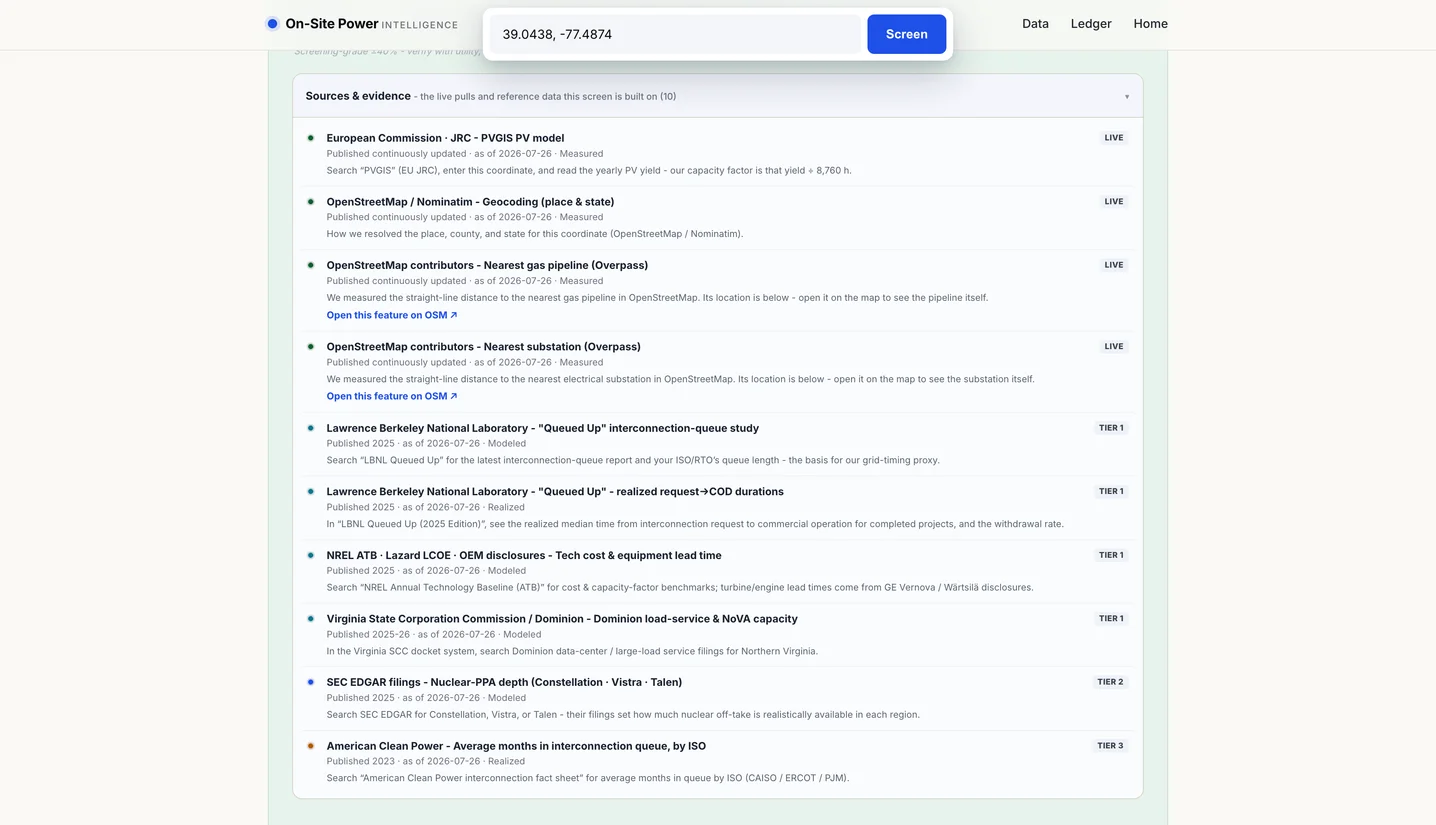This screenshot has width=1436, height=825.
Task: Collapse the Sources & evidence section arrow
Action: tap(1127, 97)
